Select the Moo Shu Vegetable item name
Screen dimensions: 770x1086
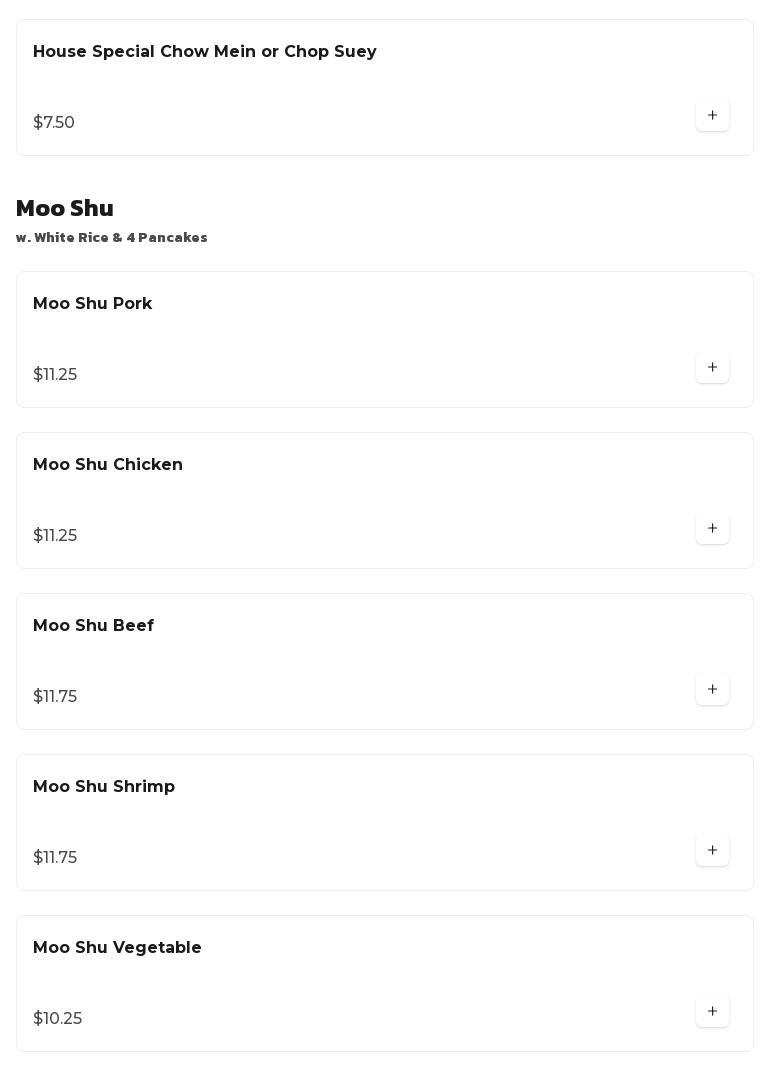point(117,948)
